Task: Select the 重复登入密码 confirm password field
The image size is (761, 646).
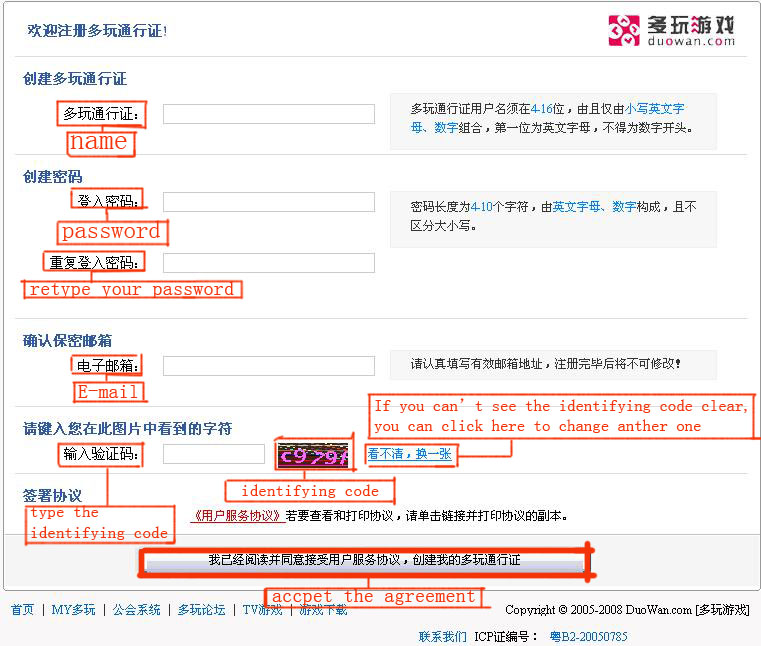Action: point(269,263)
